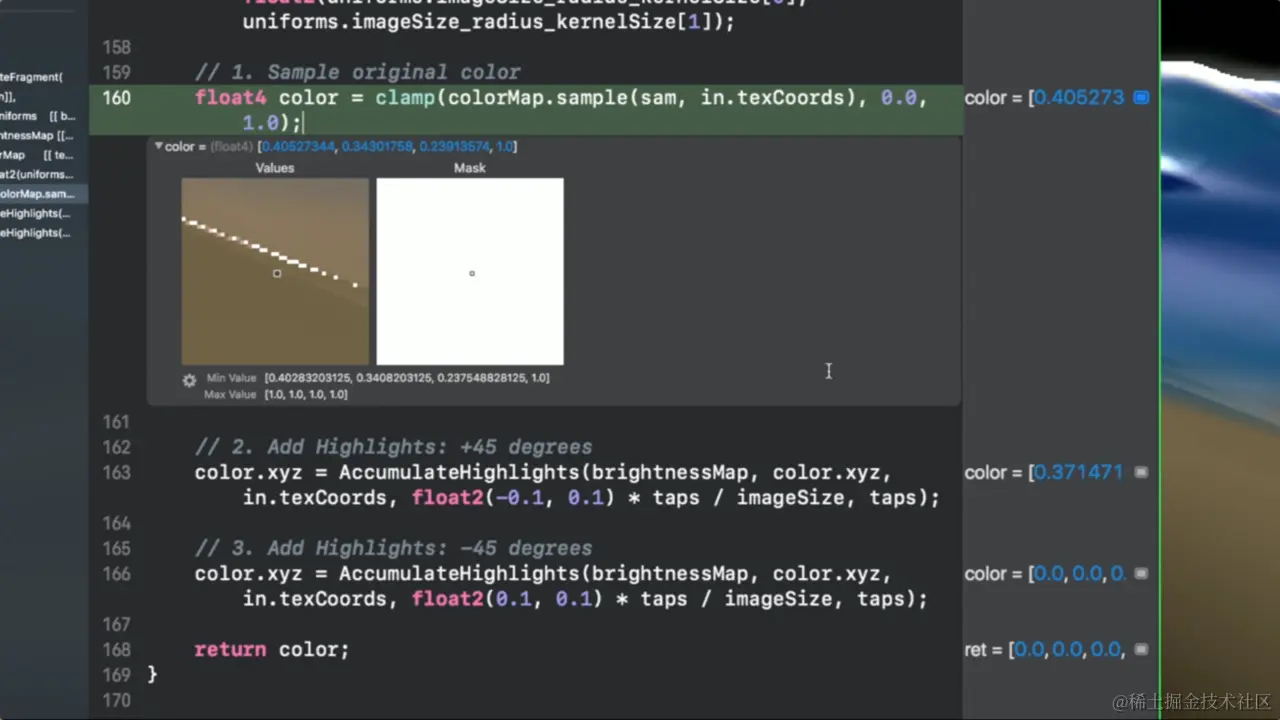
Task: Open the gear settings in the value popover
Action: tap(189, 380)
